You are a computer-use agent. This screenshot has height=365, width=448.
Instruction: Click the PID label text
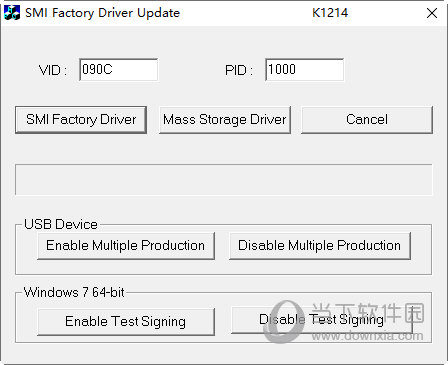pyautogui.click(x=239, y=70)
